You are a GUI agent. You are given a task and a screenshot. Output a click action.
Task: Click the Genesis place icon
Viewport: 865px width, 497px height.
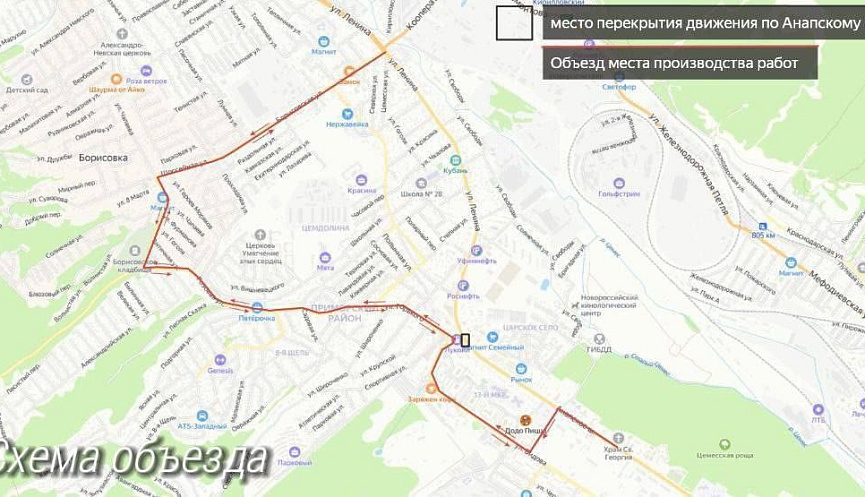point(220,360)
